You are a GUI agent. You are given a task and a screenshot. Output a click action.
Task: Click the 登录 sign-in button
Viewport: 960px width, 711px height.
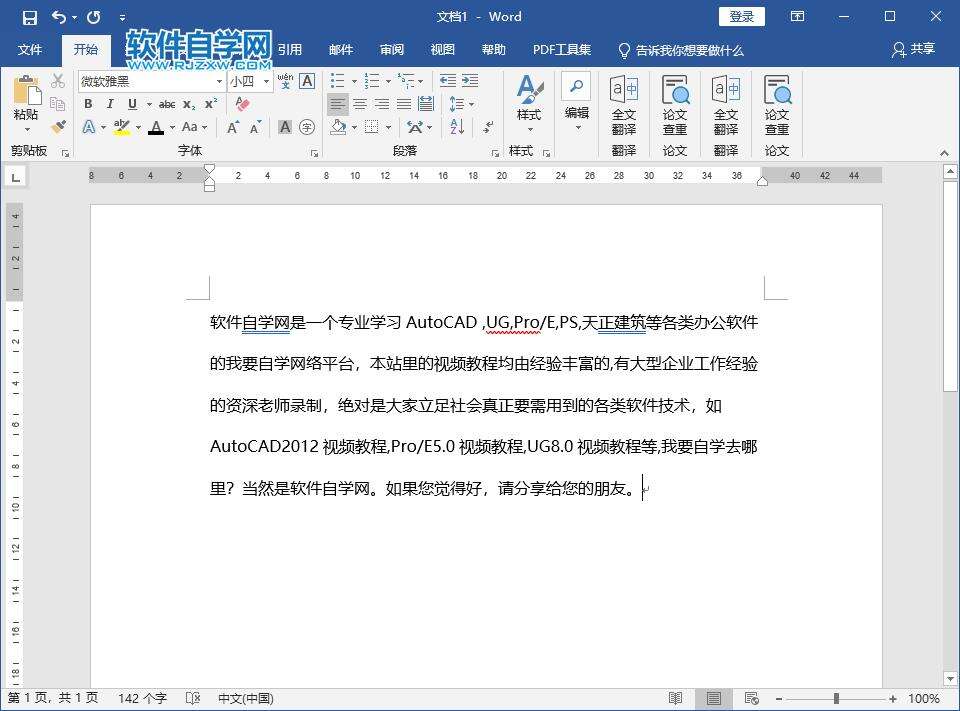click(x=741, y=17)
